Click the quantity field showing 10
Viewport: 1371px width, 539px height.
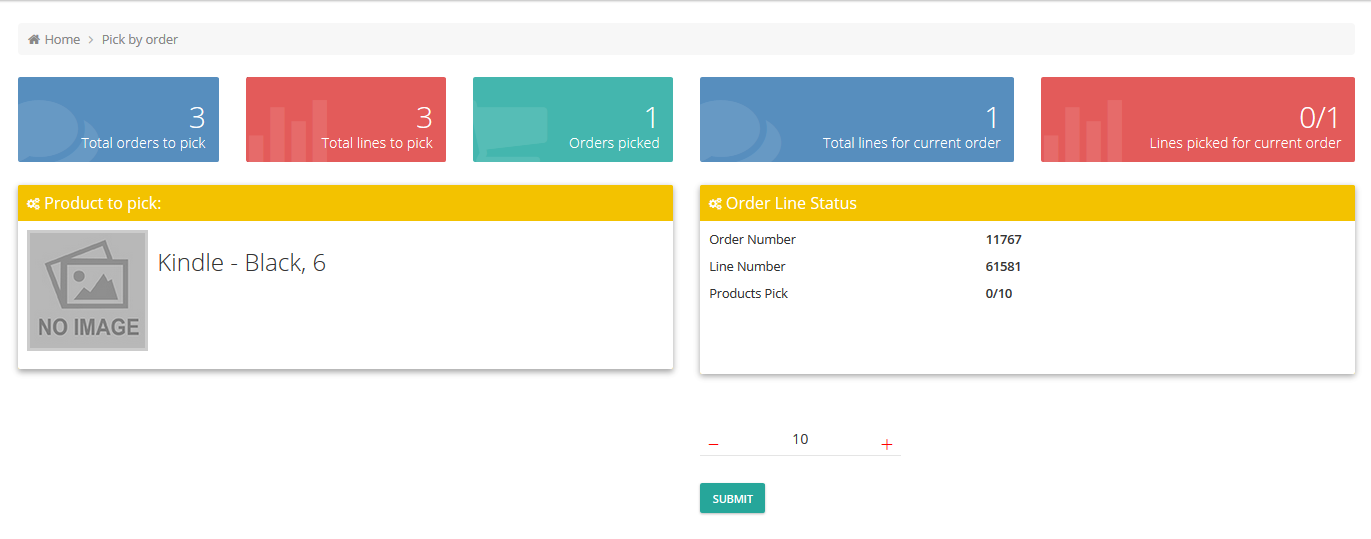click(x=800, y=439)
